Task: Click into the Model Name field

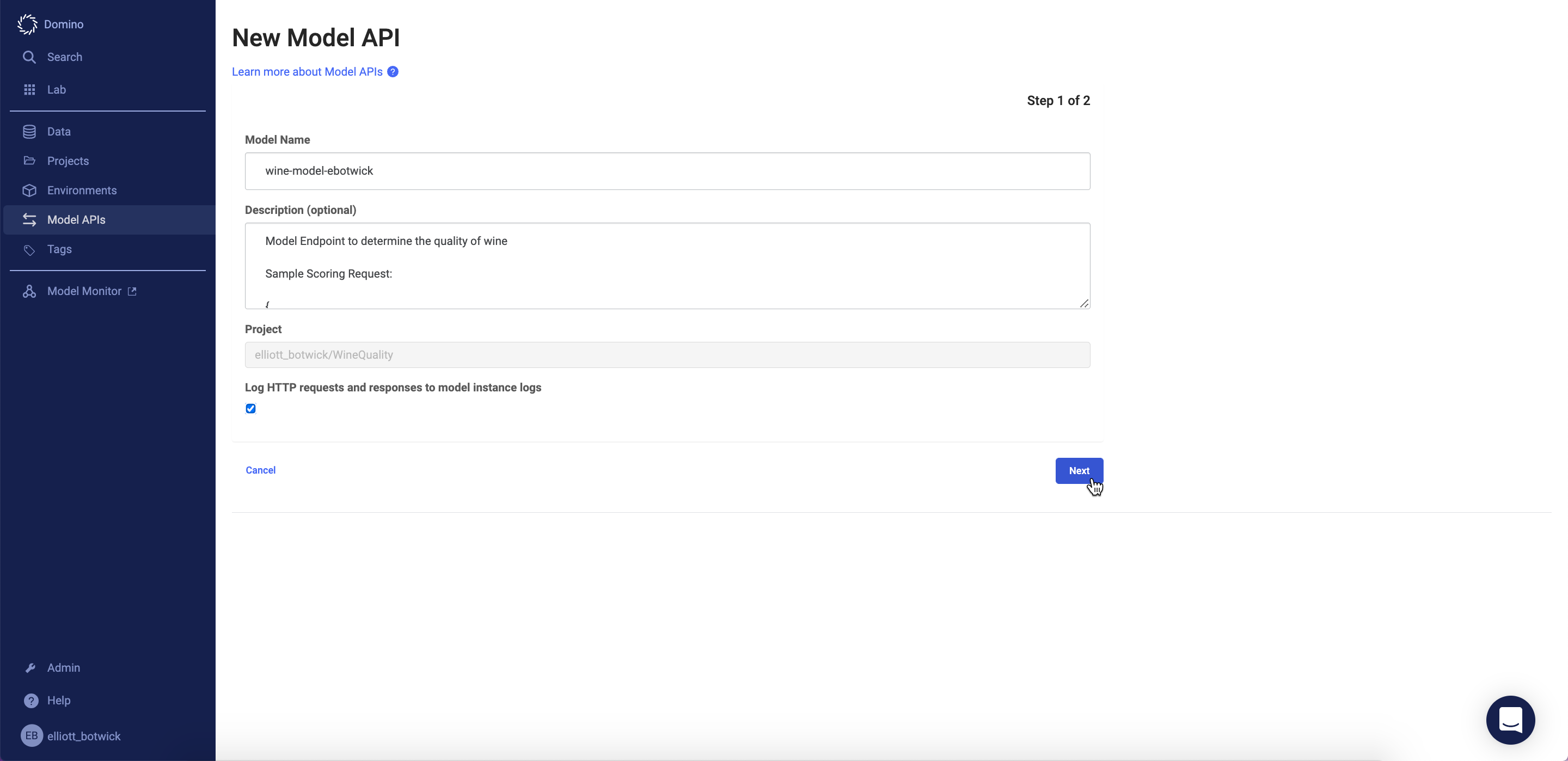Action: 667,171
